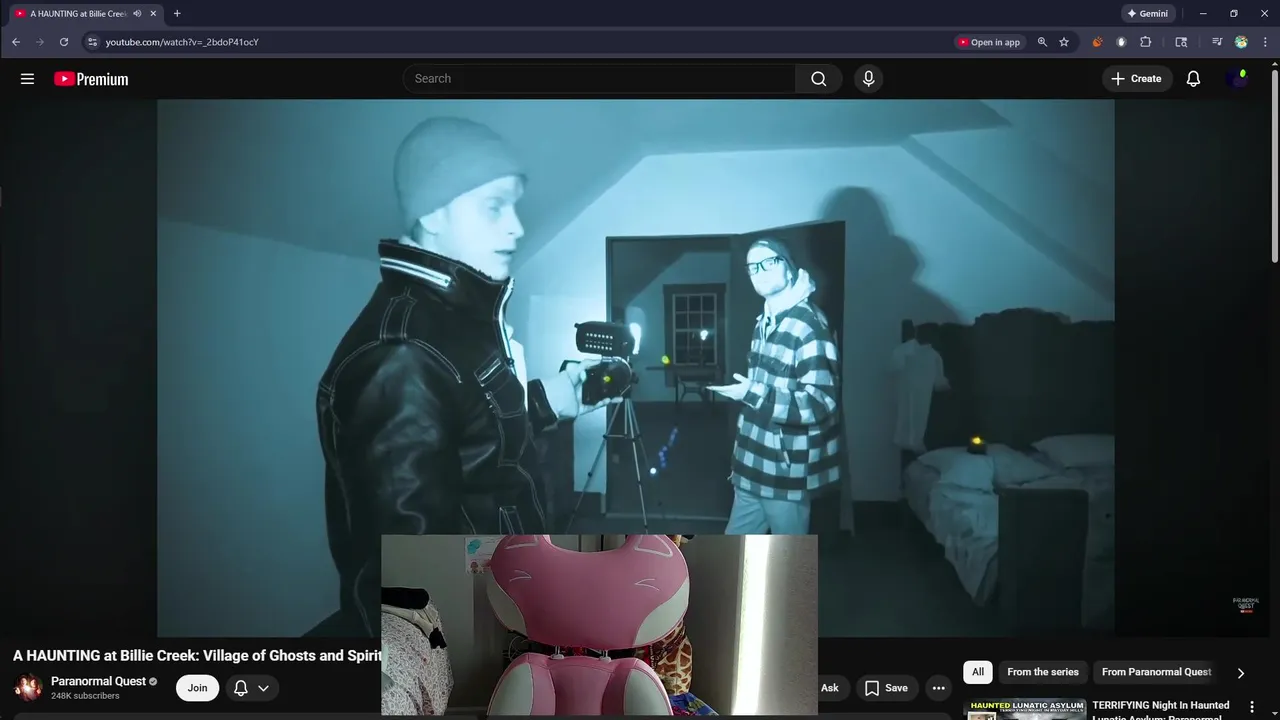Viewport: 1280px width, 720px height.
Task: Open YouTube notifications bell
Action: (1193, 79)
